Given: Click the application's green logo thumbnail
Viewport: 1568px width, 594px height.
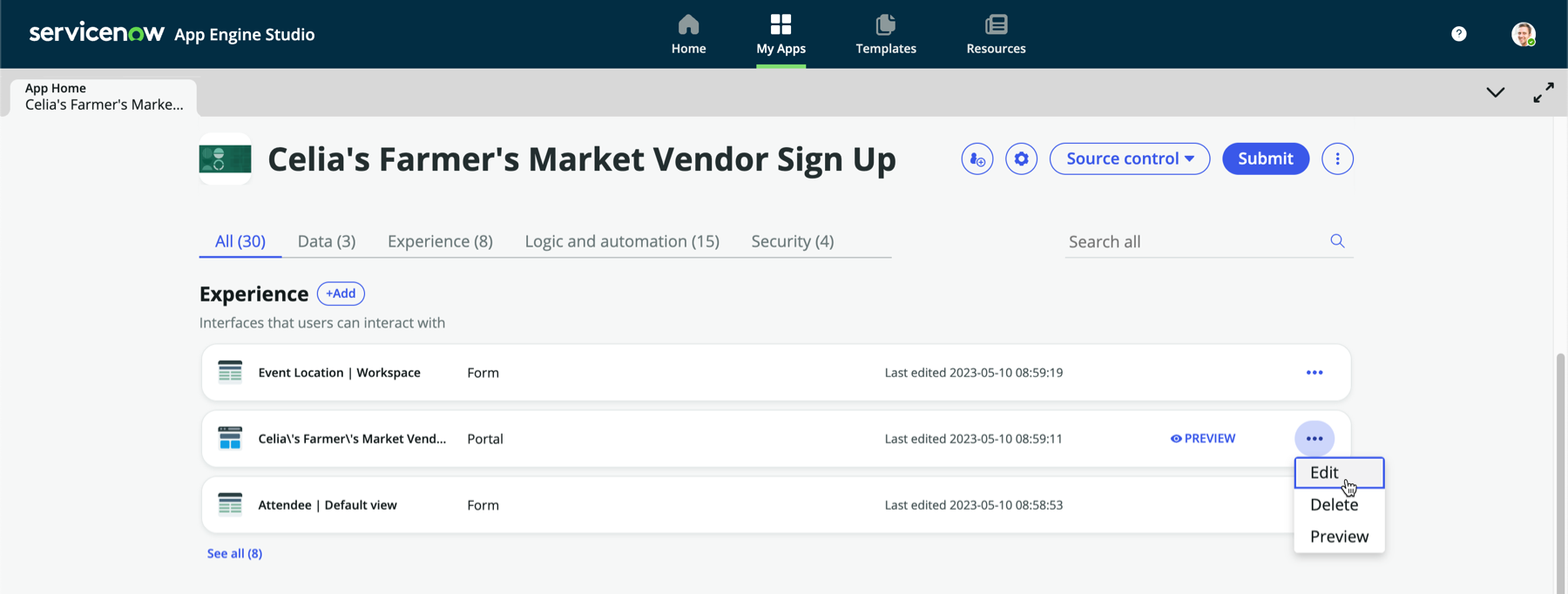Looking at the screenshot, I should 225,159.
